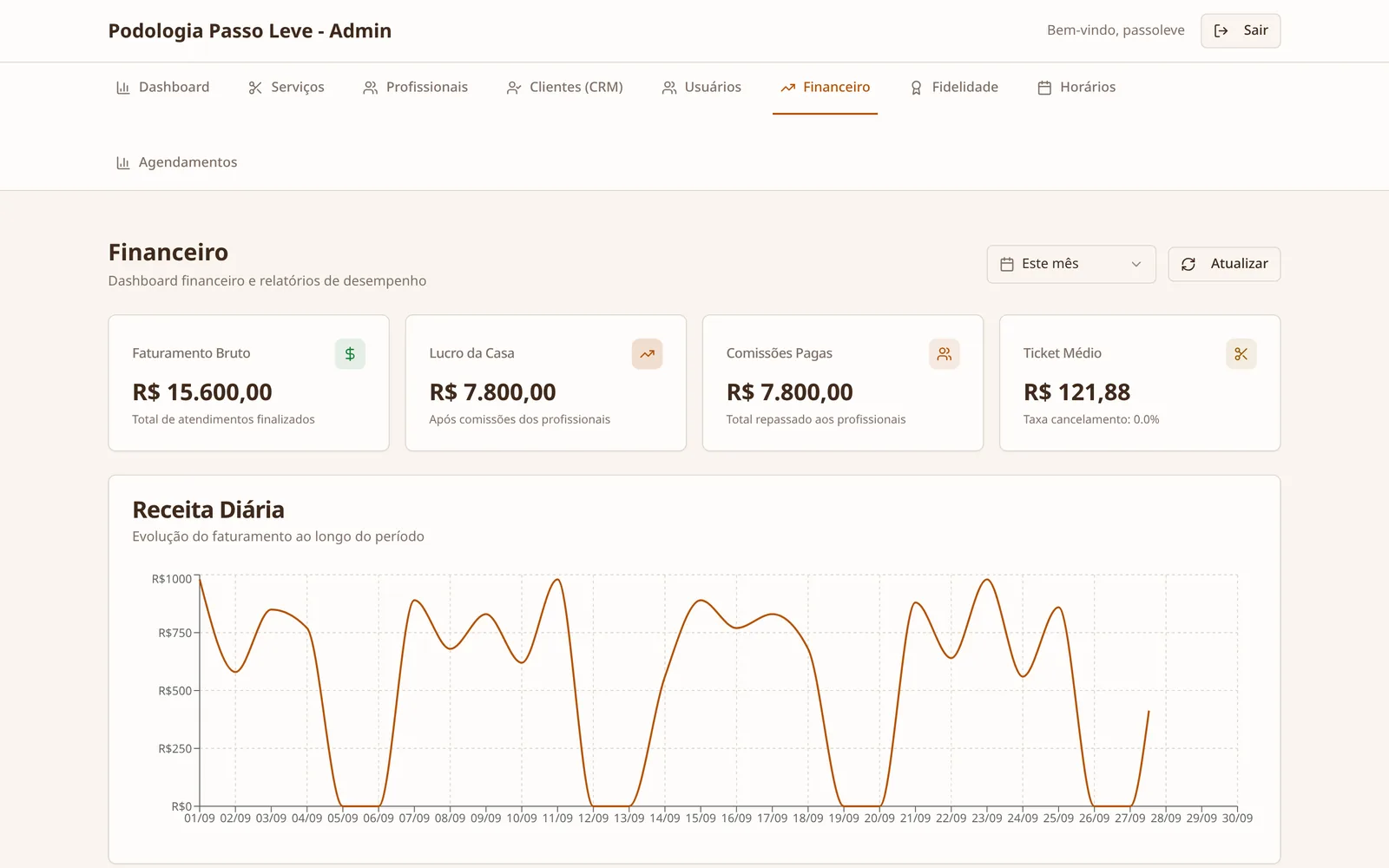Image resolution: width=1389 pixels, height=868 pixels.
Task: Expand period selector via chevron arrow
Action: [1136, 264]
